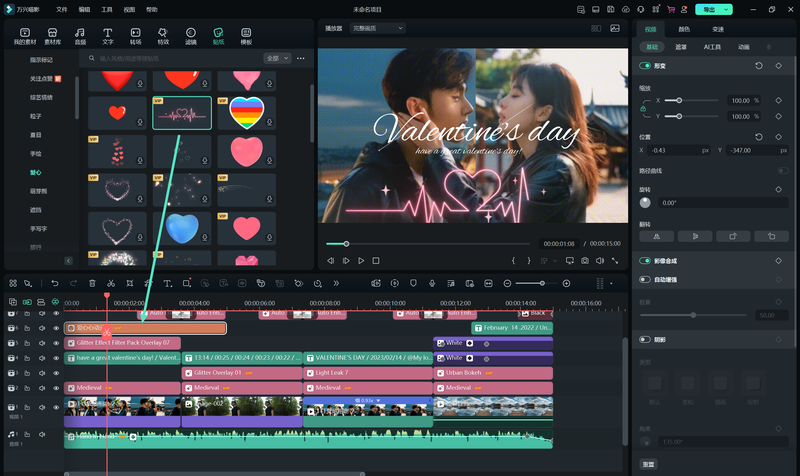Click the undo arrow in timeline toolbar

pyautogui.click(x=54, y=284)
